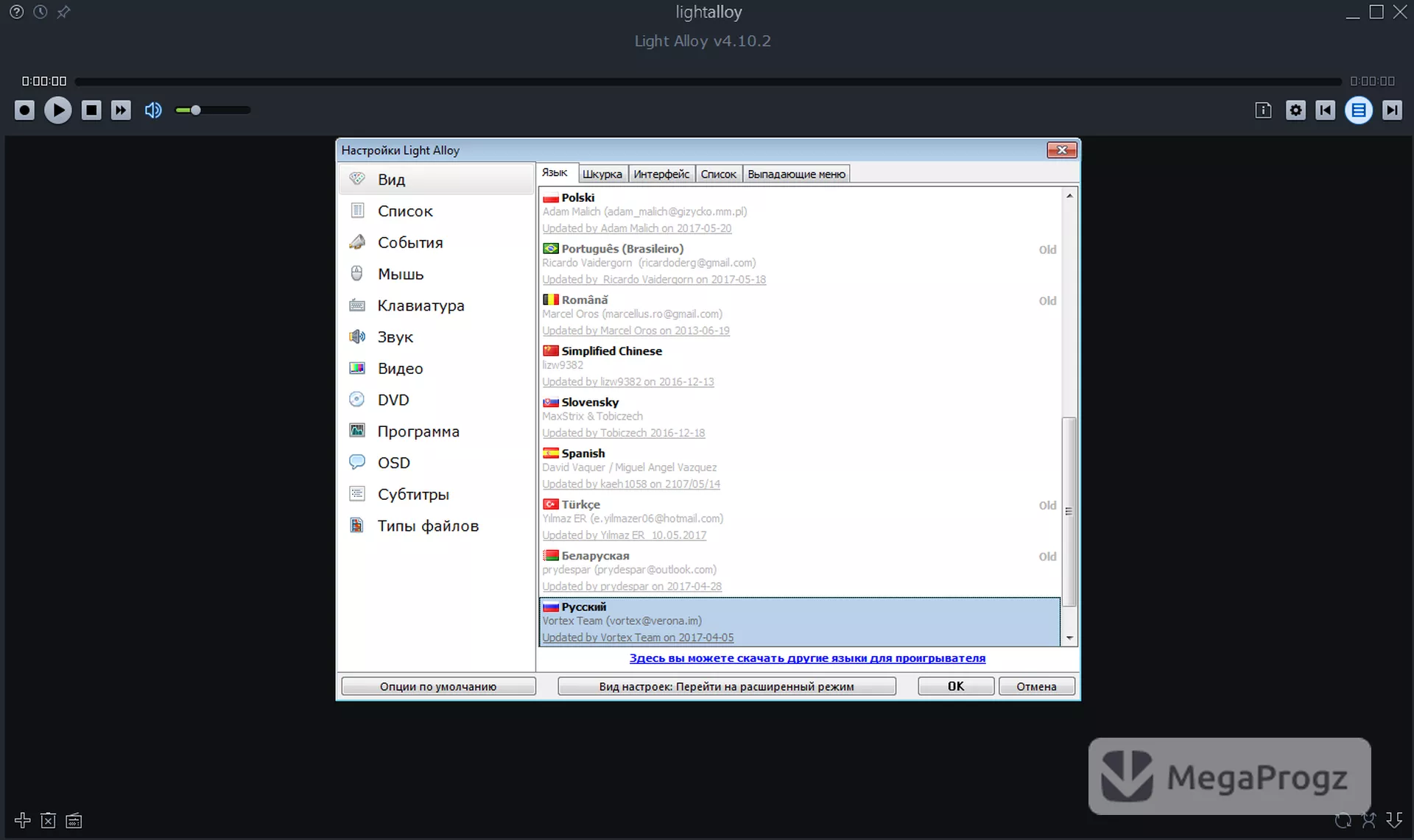Select Simplified Chinese language entry
The image size is (1414, 840).
(800, 366)
